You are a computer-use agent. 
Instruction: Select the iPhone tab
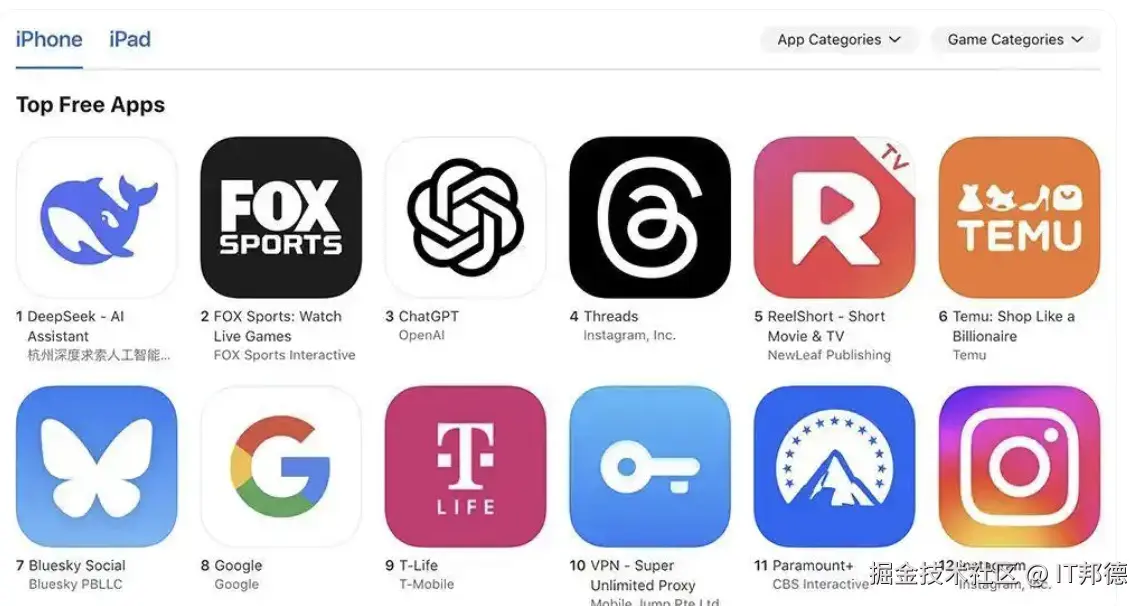[x=49, y=39]
